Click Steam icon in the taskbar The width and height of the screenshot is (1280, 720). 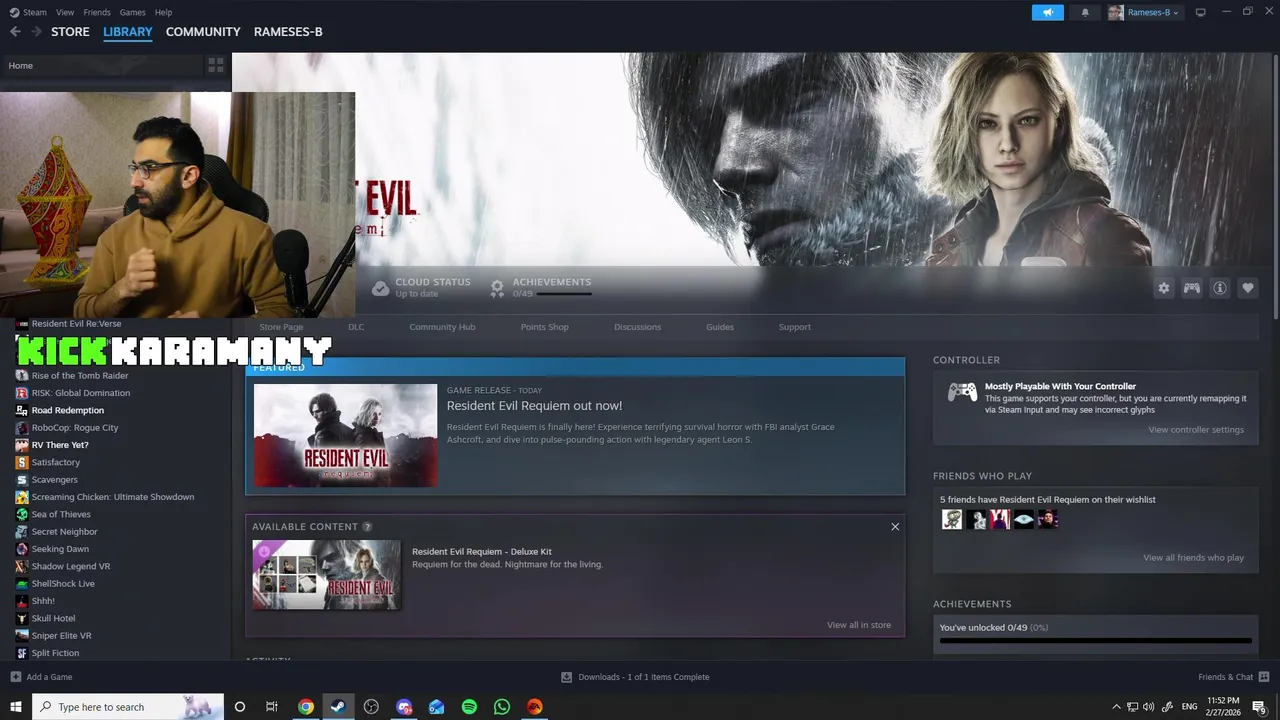[x=338, y=707]
